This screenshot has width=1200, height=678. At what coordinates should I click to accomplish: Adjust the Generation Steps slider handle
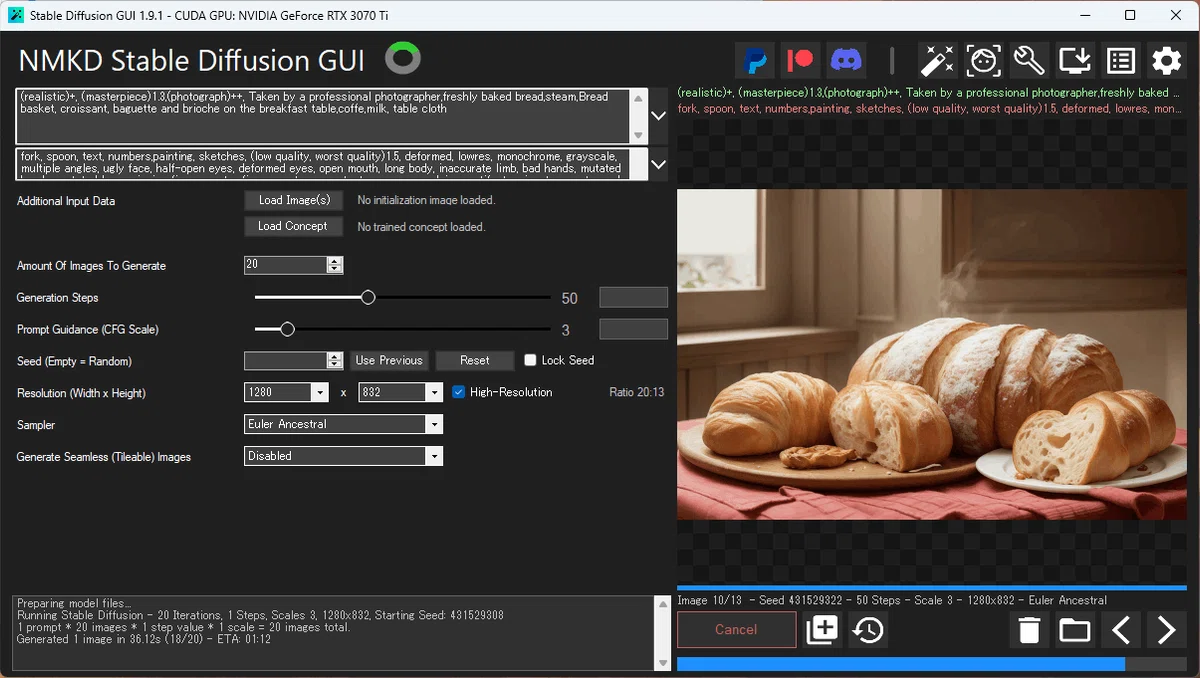[x=368, y=297]
